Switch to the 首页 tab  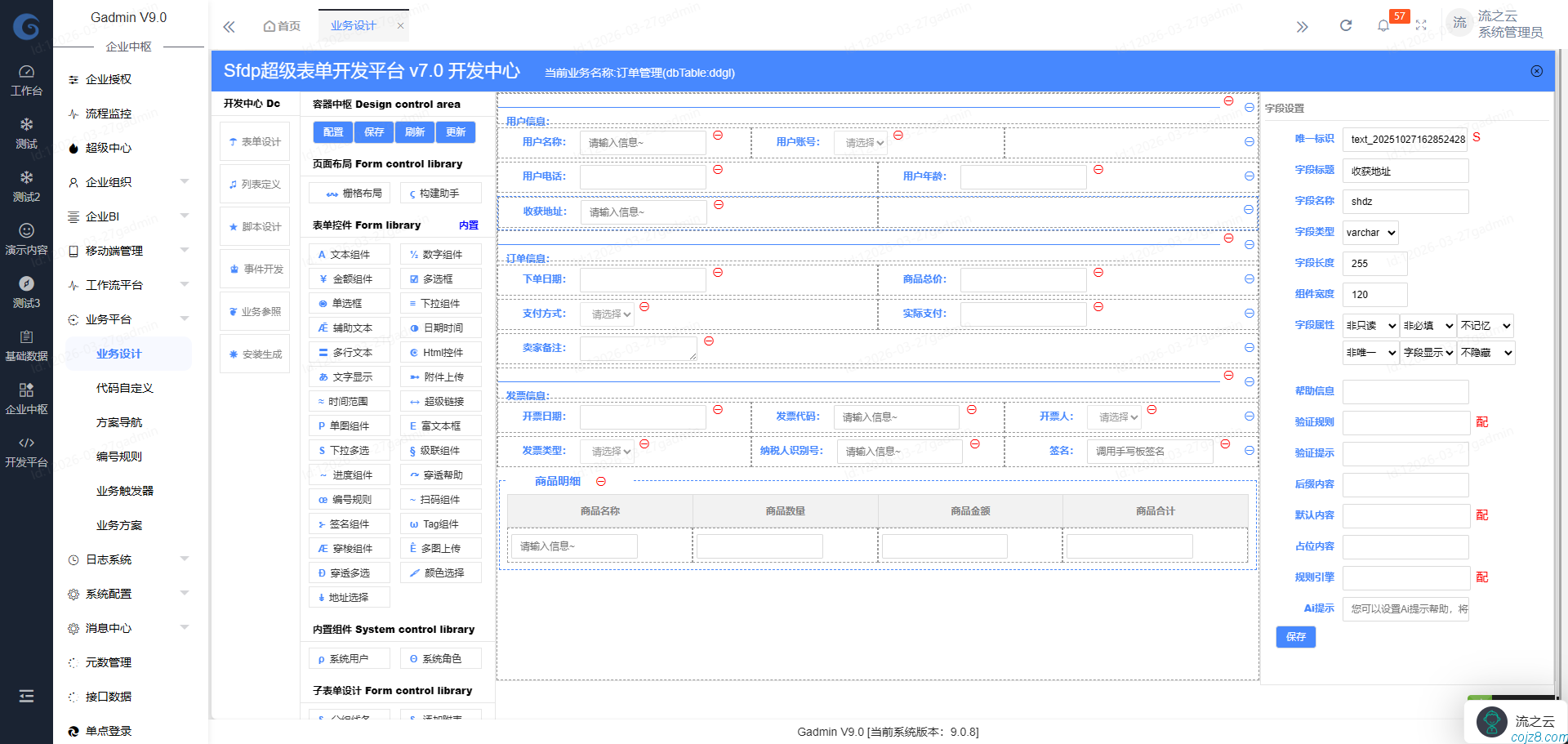pos(282,25)
